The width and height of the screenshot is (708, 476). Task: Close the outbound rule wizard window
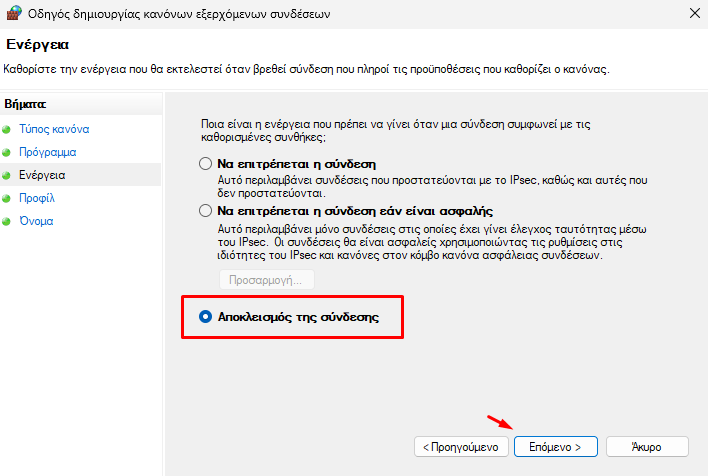pyautogui.click(x=695, y=14)
